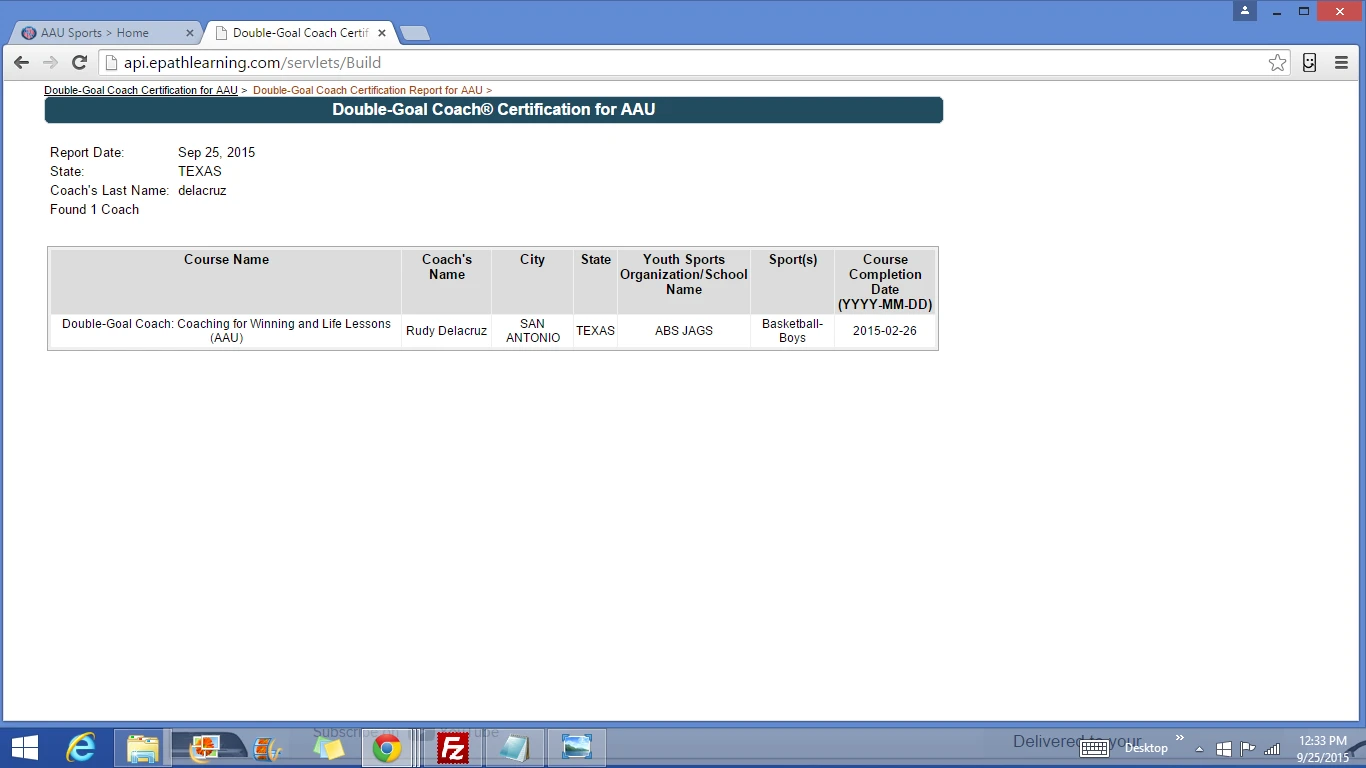Select the SAN ANTONIO cell
The image size is (1366, 768).
532,331
